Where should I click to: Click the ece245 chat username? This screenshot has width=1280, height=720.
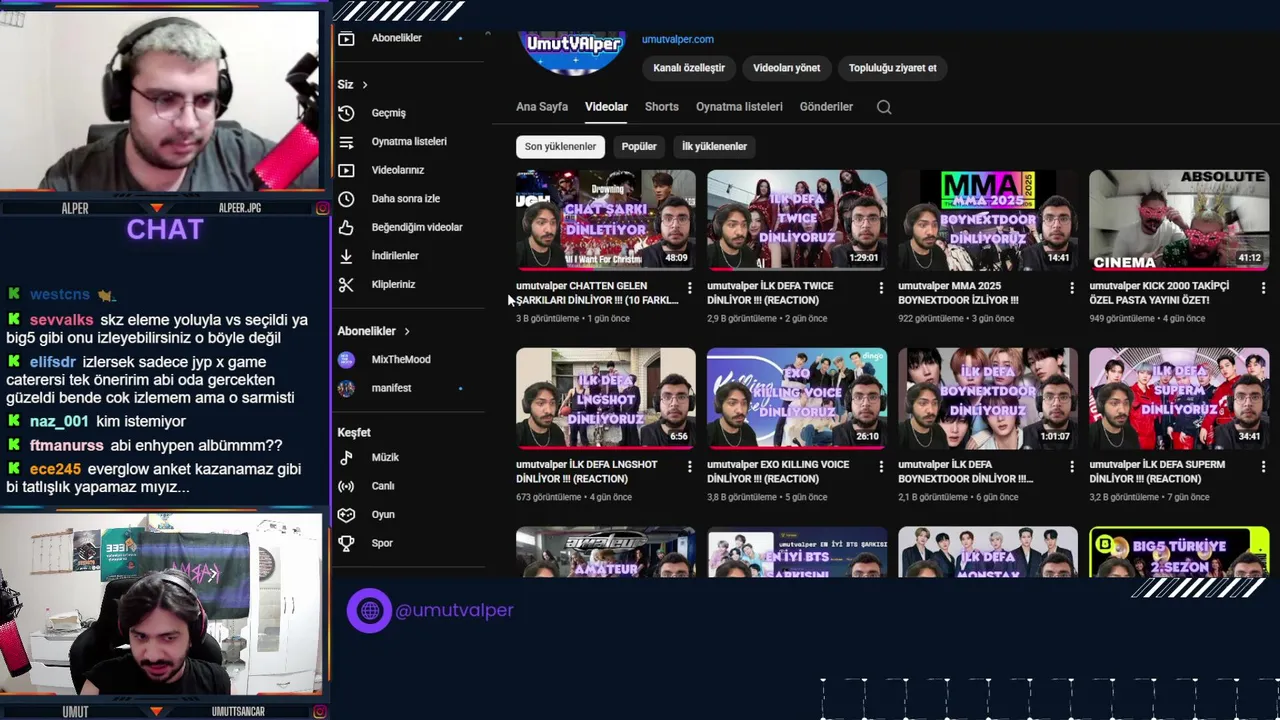[x=55, y=469]
